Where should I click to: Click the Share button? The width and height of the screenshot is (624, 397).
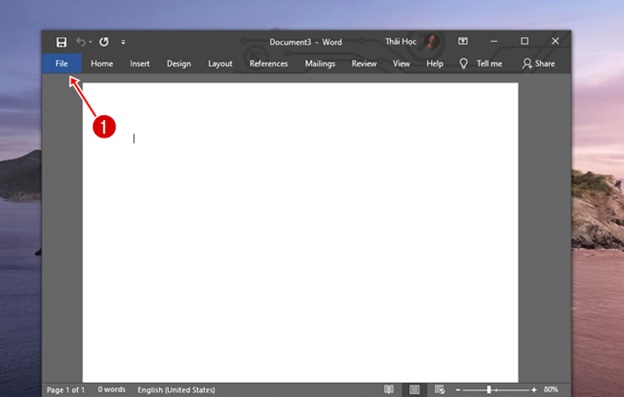[x=539, y=64]
